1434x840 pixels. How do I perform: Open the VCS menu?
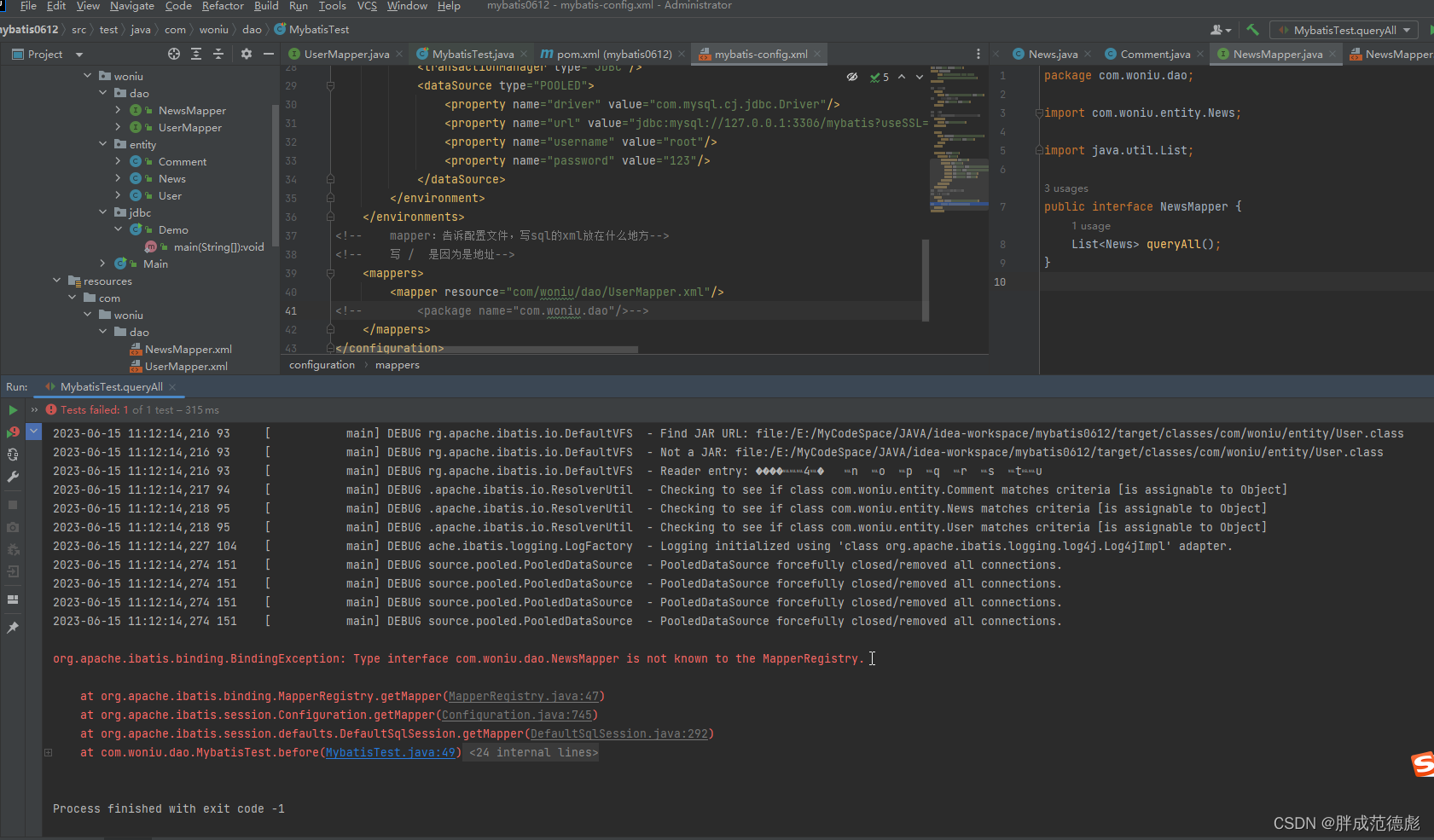click(x=367, y=6)
